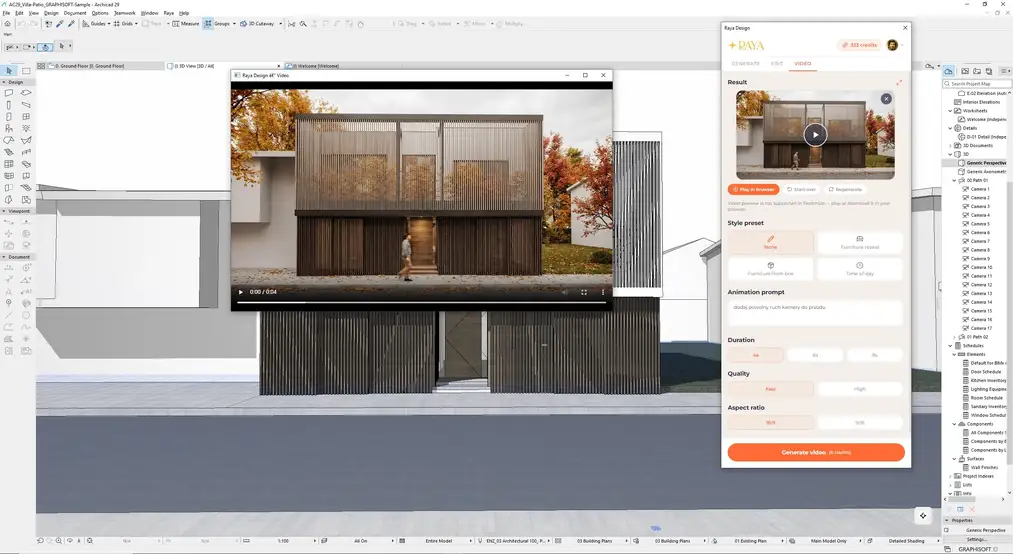This screenshot has height=554, width=1013.
Task: Select the Furniture from box preset
Action: [x=770, y=269]
